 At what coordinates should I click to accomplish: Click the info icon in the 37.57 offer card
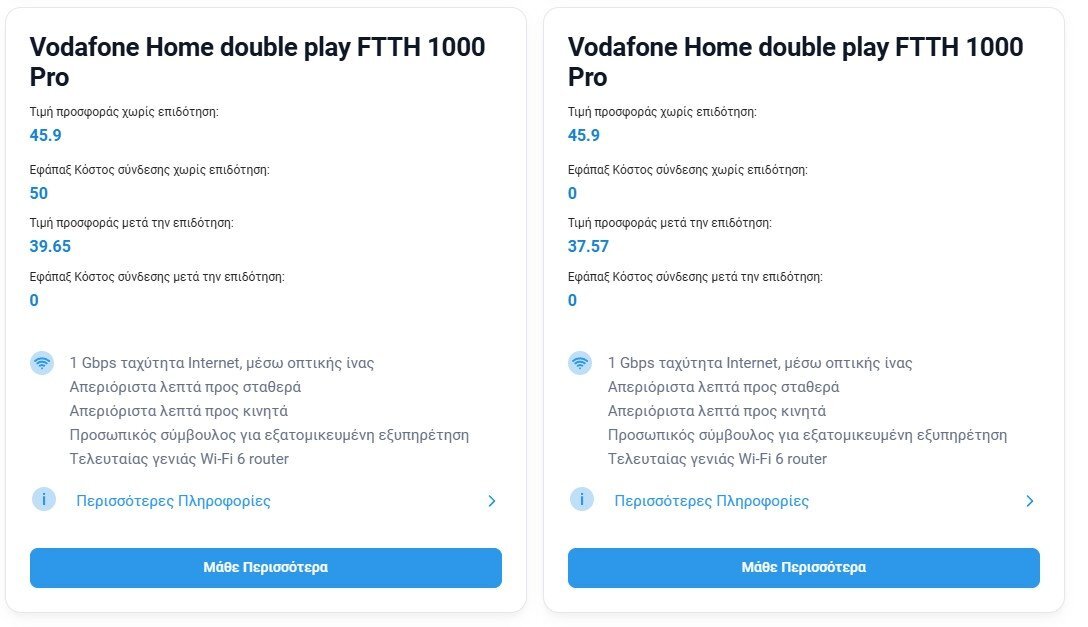581,499
